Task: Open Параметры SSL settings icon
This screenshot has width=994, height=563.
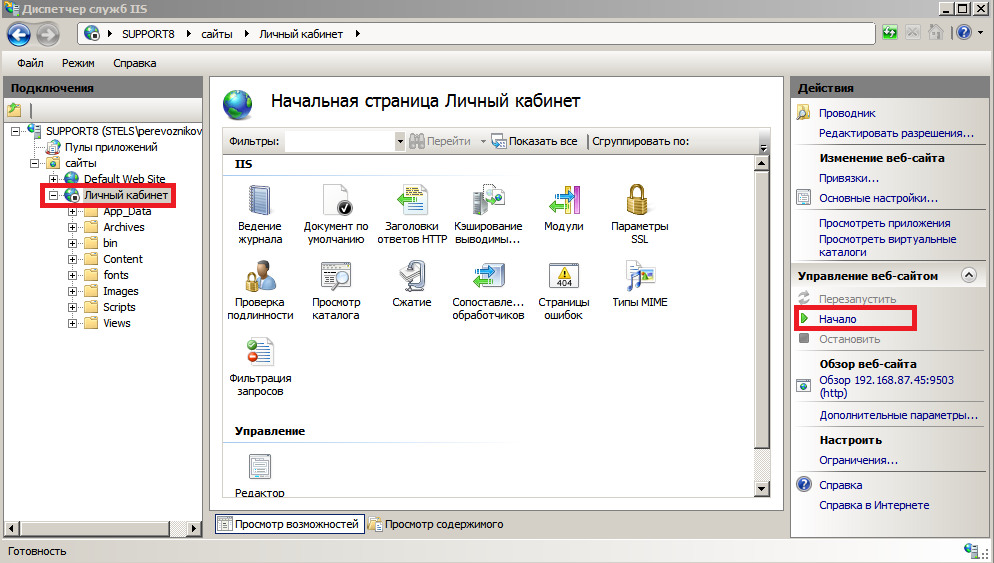Action: point(640,214)
